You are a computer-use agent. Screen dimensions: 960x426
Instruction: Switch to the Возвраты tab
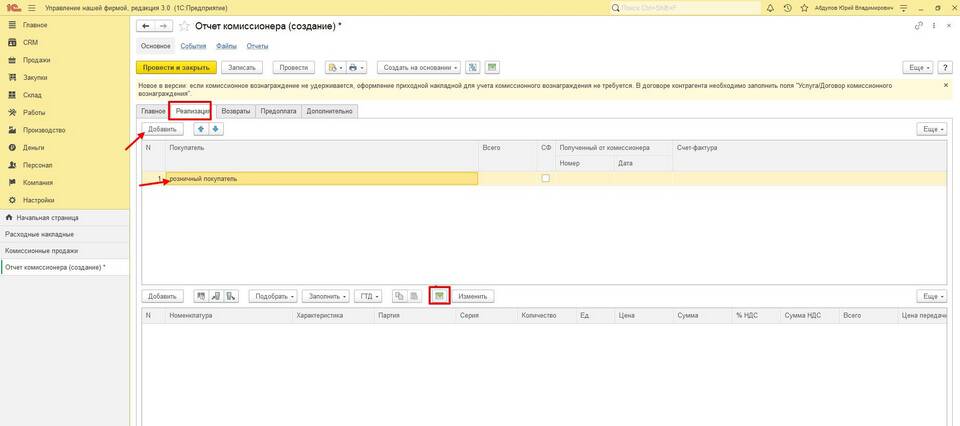[x=235, y=111]
